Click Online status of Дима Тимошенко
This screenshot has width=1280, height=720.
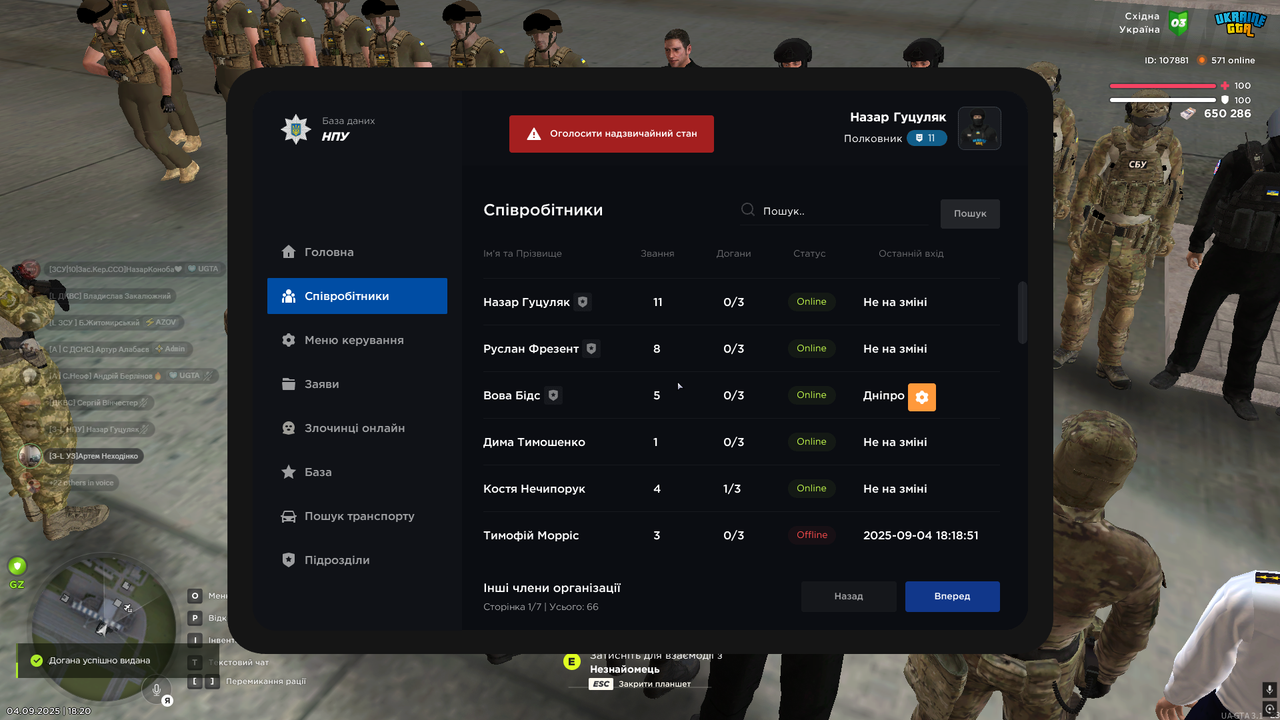pyautogui.click(x=811, y=441)
